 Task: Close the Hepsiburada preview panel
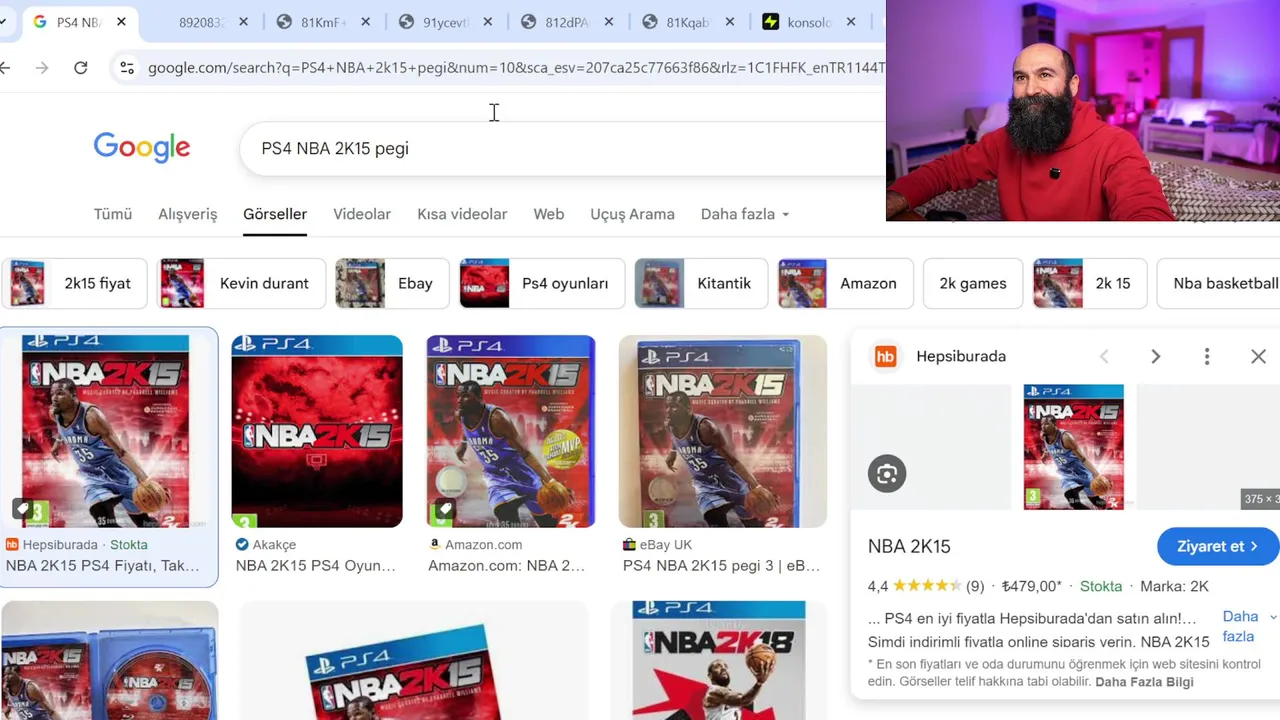(1258, 357)
